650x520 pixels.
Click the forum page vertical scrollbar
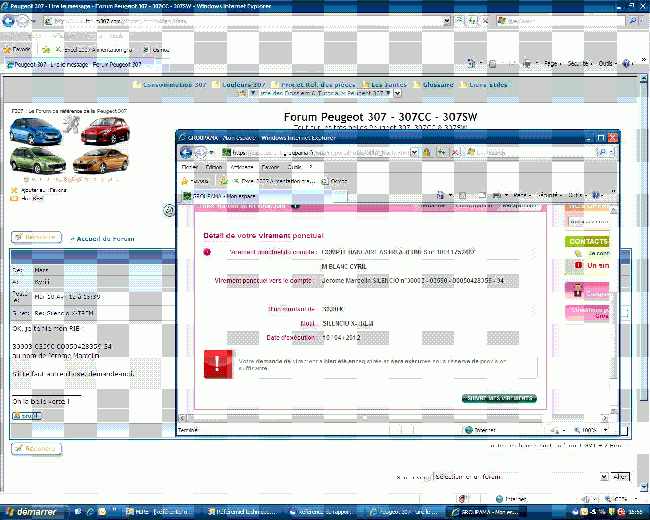[x=643, y=282]
